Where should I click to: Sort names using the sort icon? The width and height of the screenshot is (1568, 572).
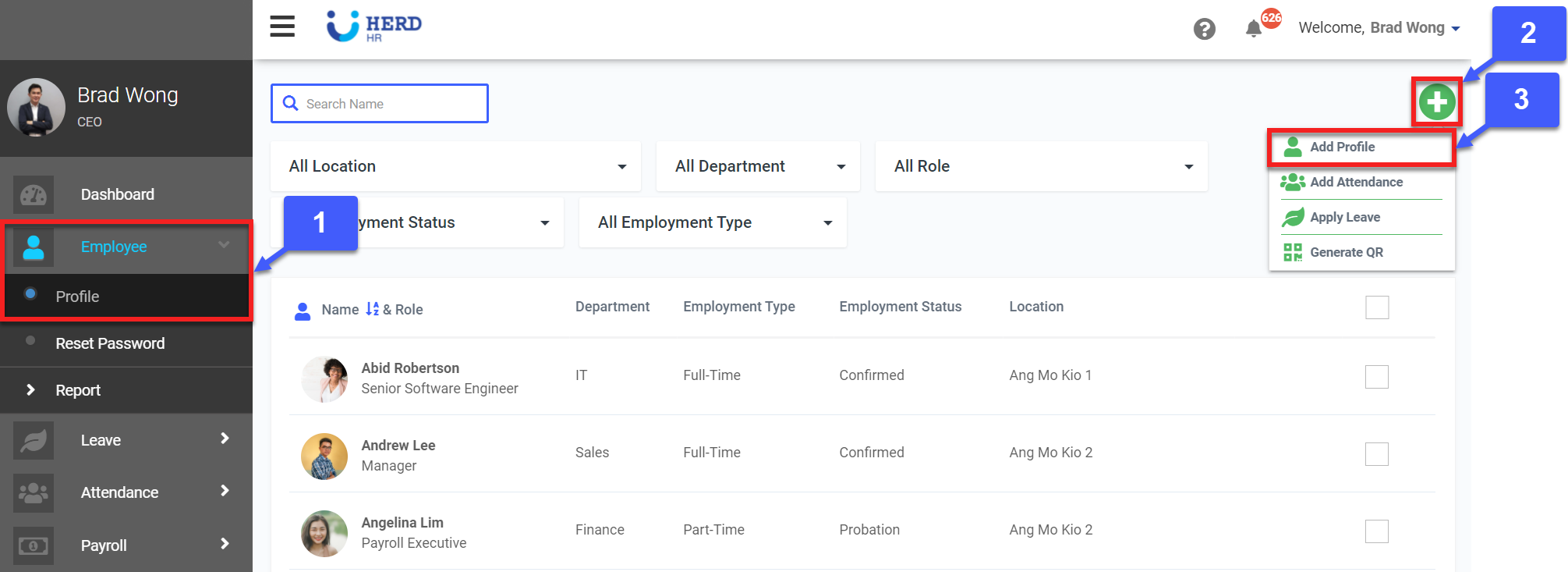pyautogui.click(x=372, y=309)
